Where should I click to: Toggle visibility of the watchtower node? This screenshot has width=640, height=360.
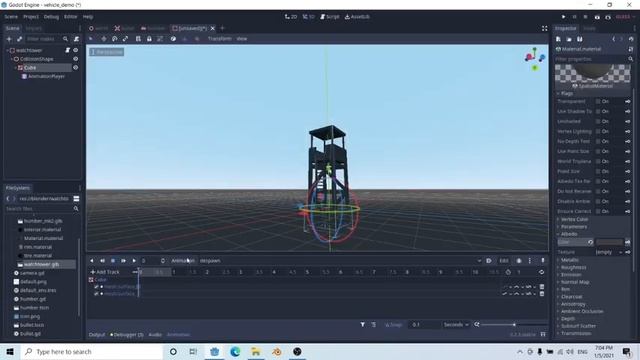[x=76, y=50]
